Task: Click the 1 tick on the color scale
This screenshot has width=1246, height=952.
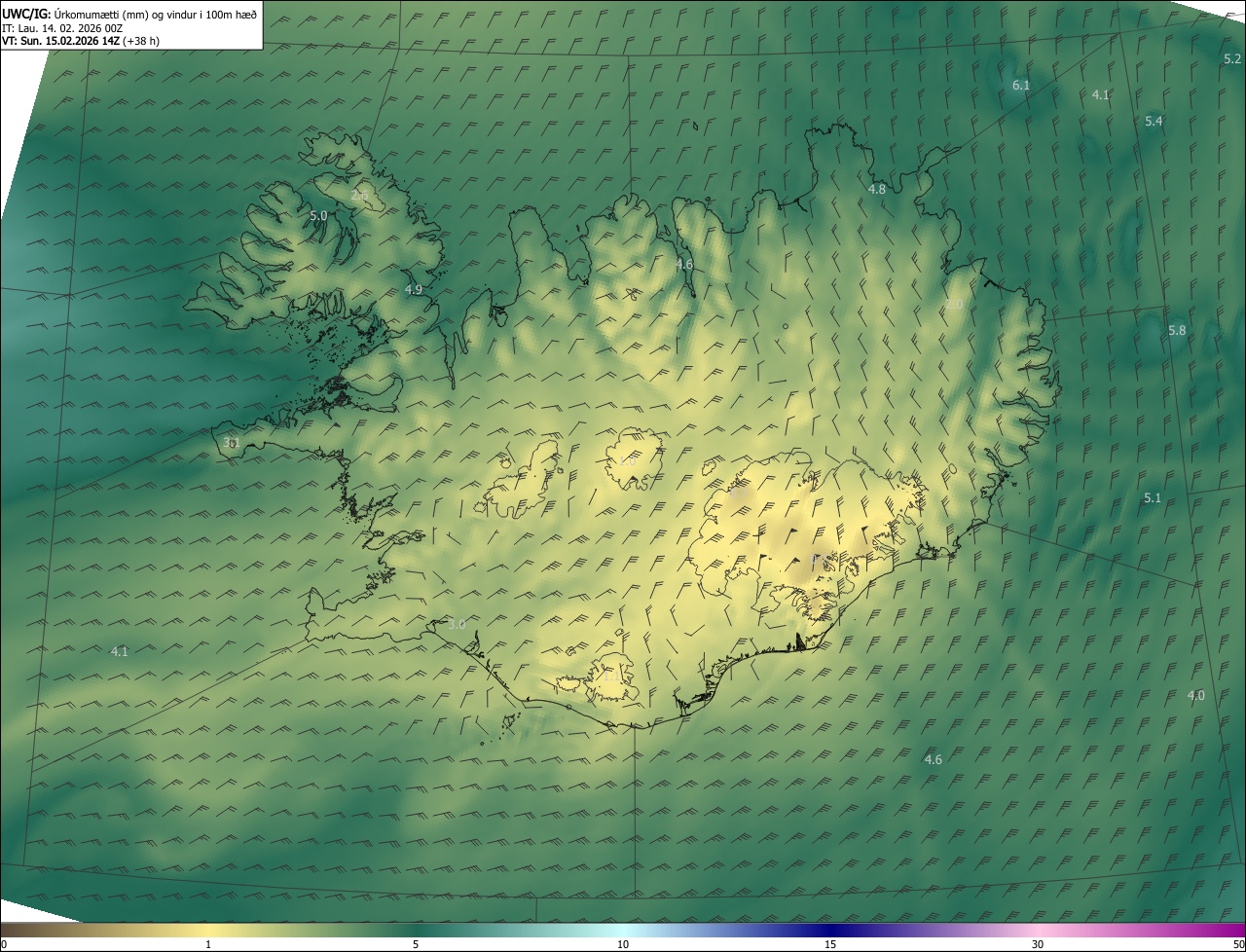Action: [x=208, y=944]
